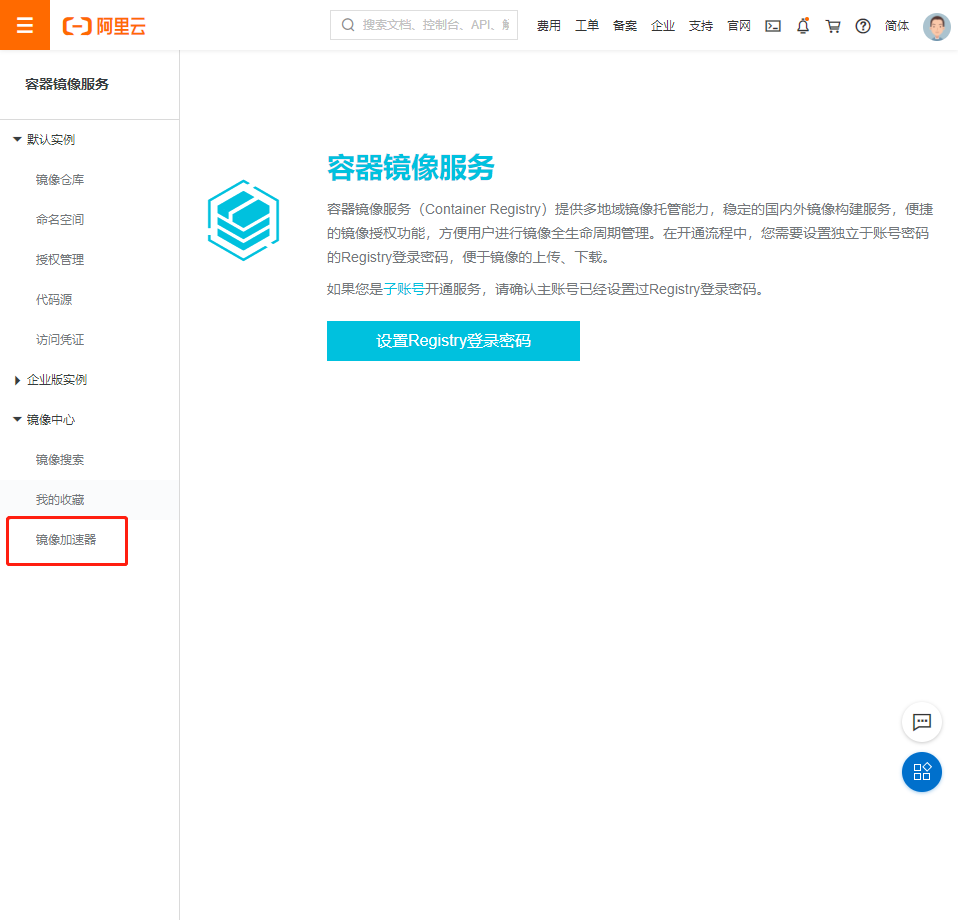
Task: Click the 子账号 hyperlink
Action: pos(404,289)
